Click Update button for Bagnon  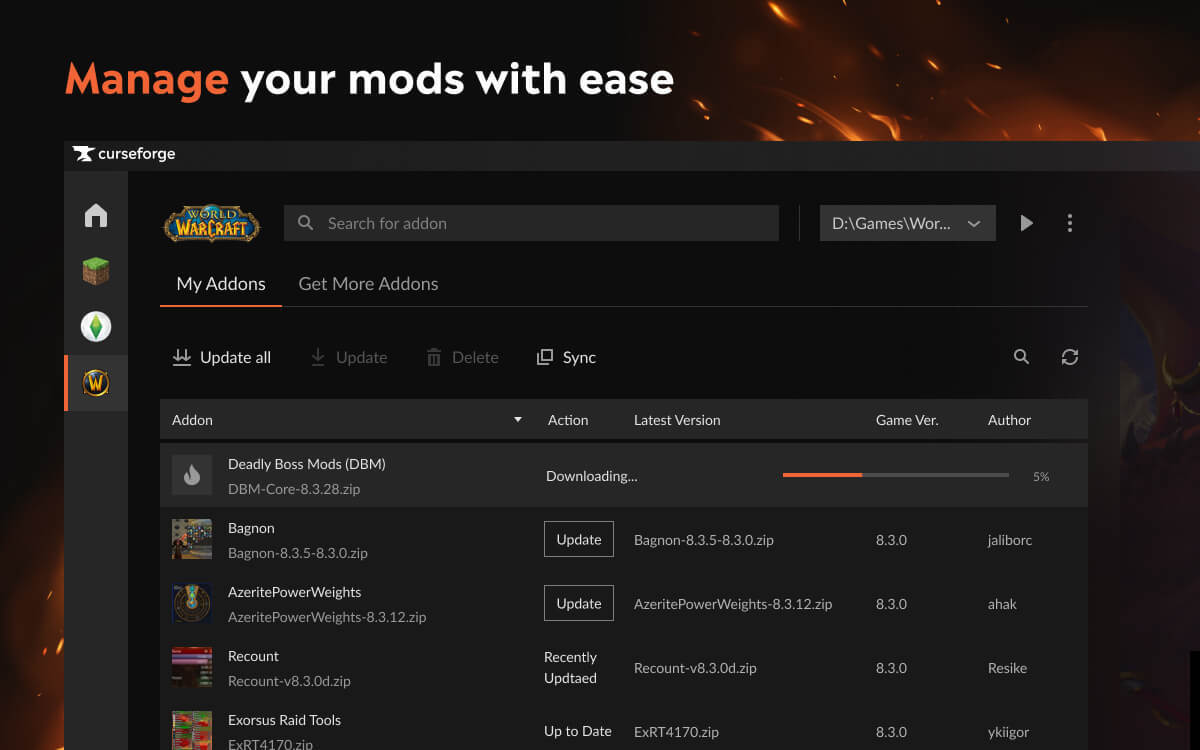(x=579, y=539)
